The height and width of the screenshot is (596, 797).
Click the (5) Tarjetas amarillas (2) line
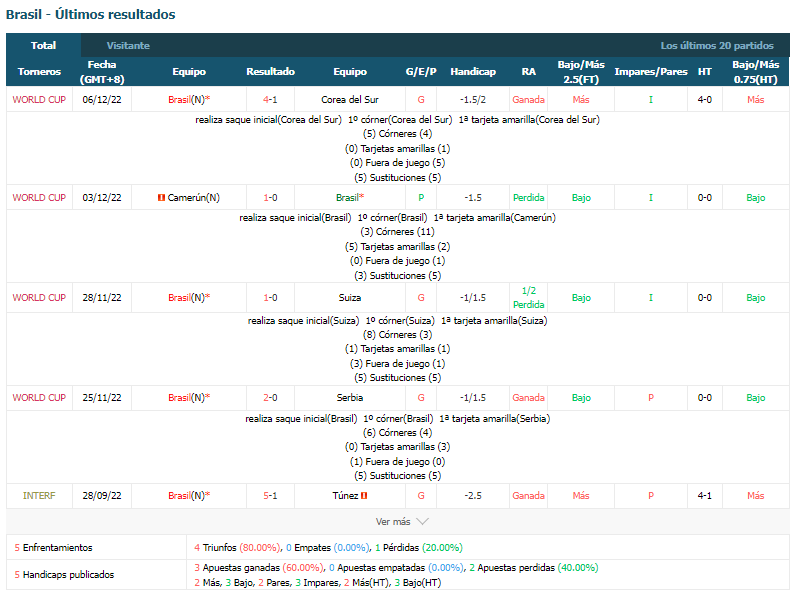(397, 246)
